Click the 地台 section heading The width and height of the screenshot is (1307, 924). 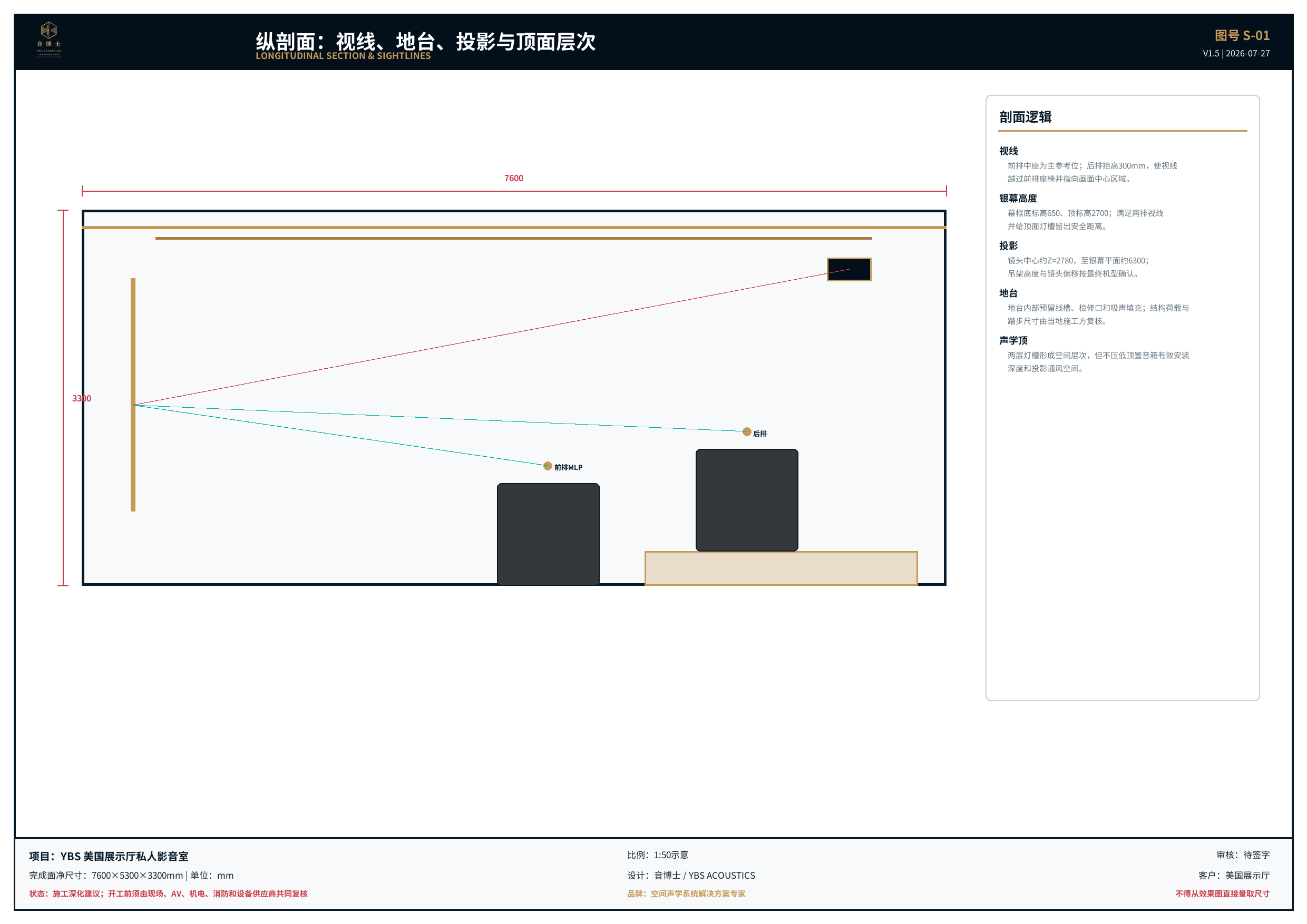pyautogui.click(x=1008, y=293)
